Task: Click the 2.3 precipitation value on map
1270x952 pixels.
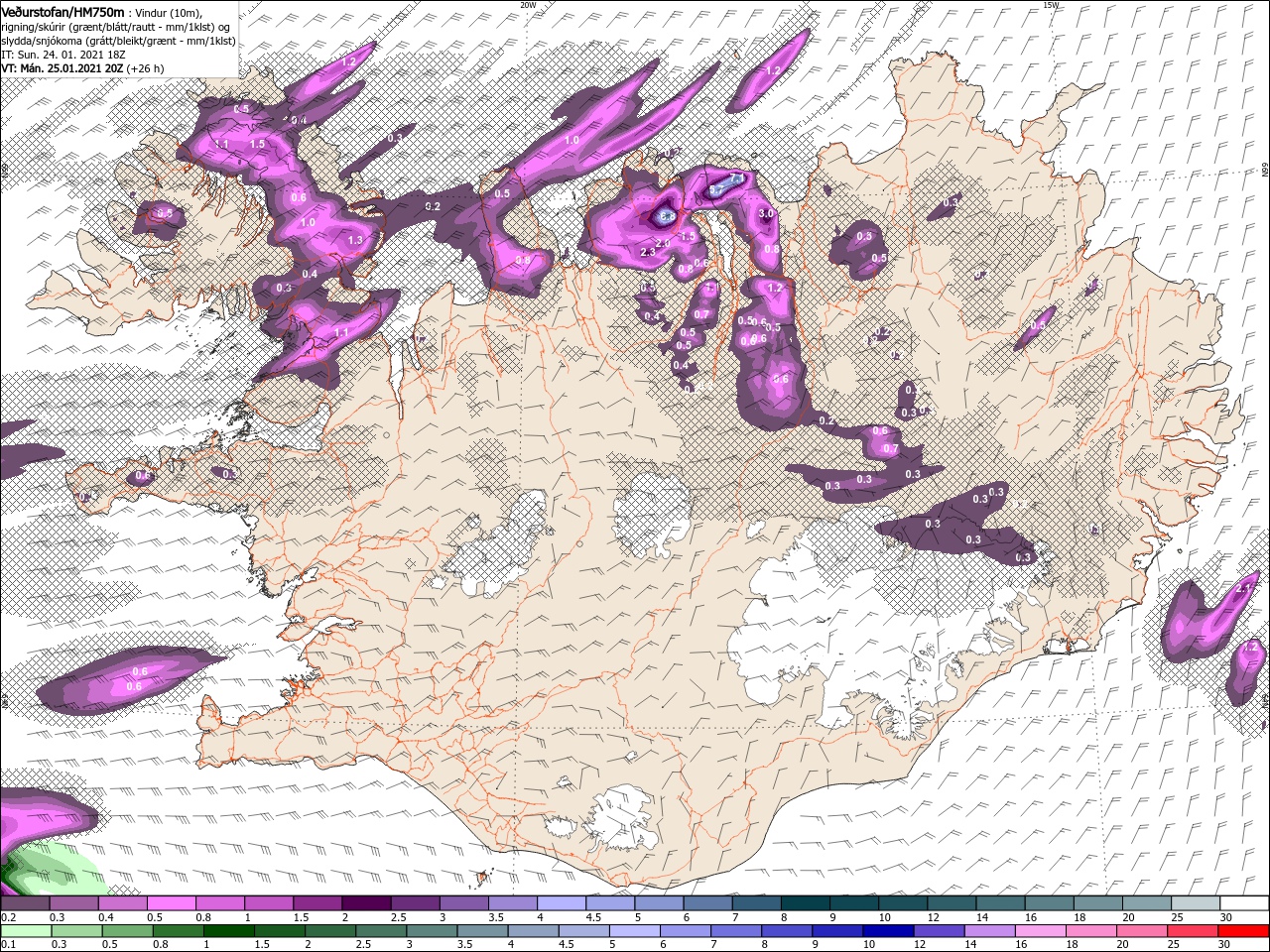Action: tap(648, 252)
